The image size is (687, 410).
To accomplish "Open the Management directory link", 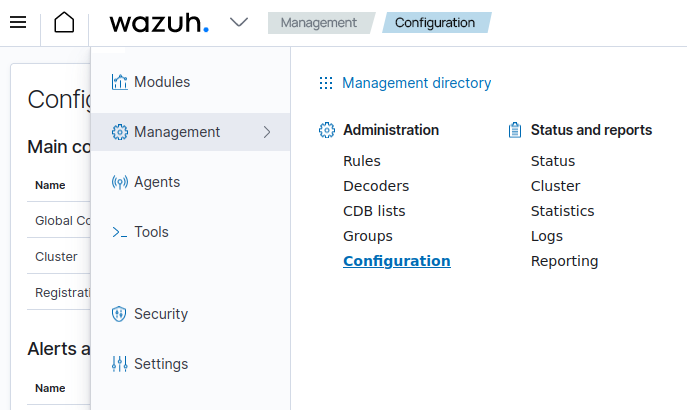I will click(x=417, y=83).
